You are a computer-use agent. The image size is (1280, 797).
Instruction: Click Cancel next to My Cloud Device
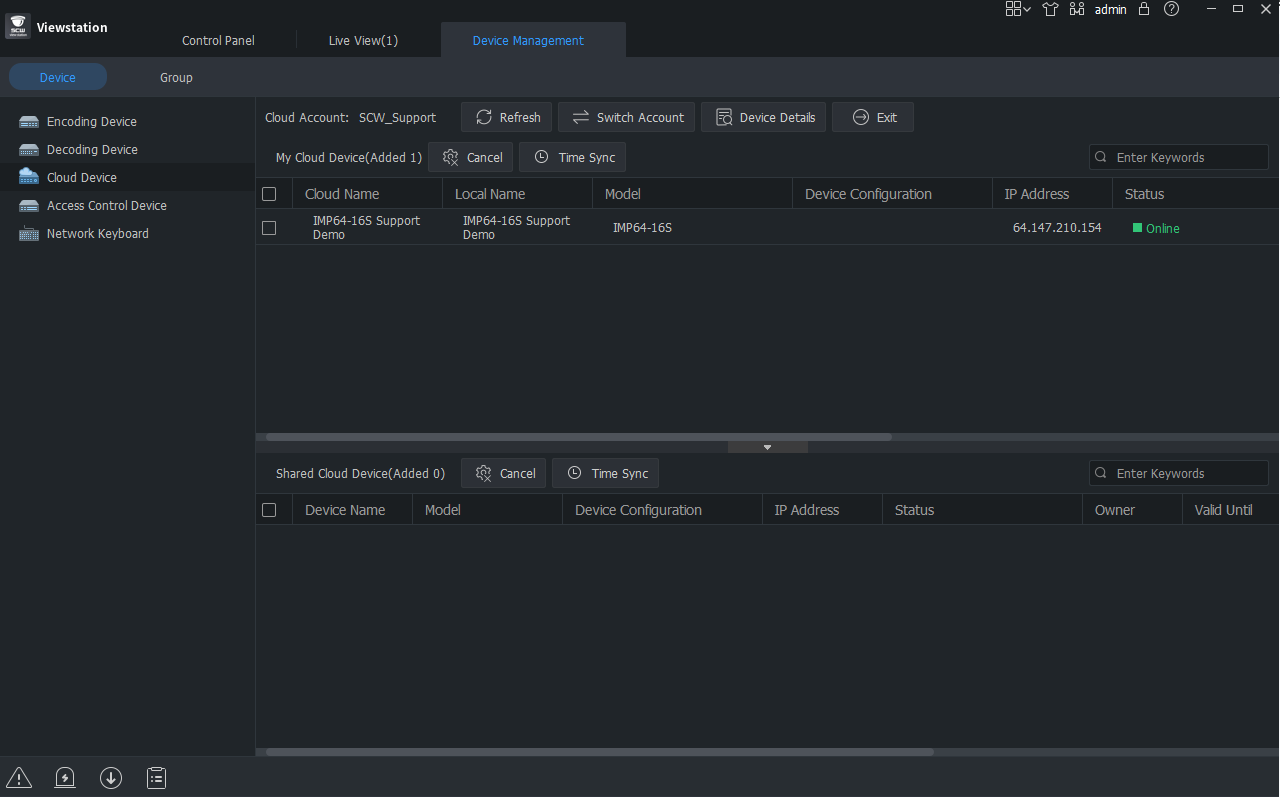click(x=471, y=157)
